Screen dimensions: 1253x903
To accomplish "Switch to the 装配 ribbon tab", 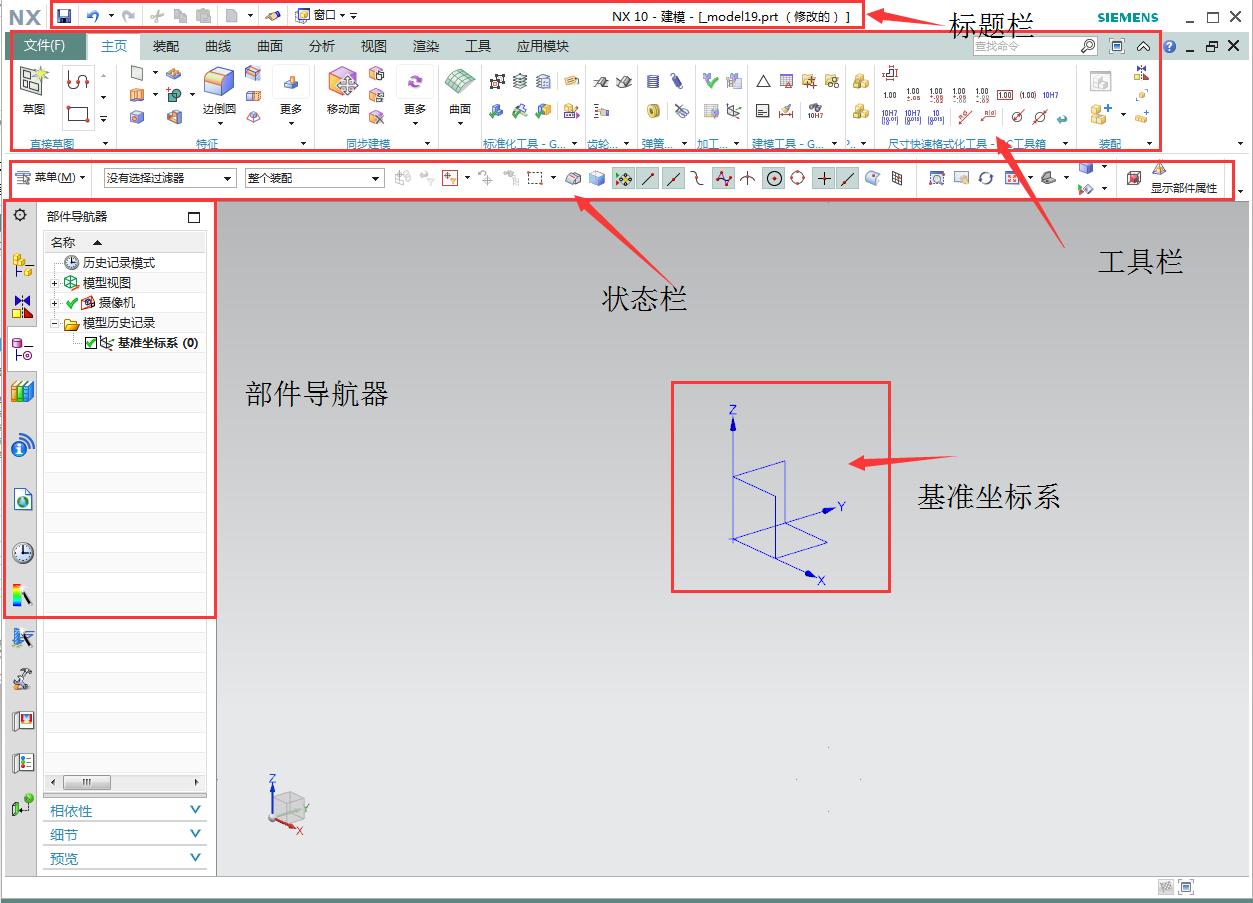I will pyautogui.click(x=165, y=45).
